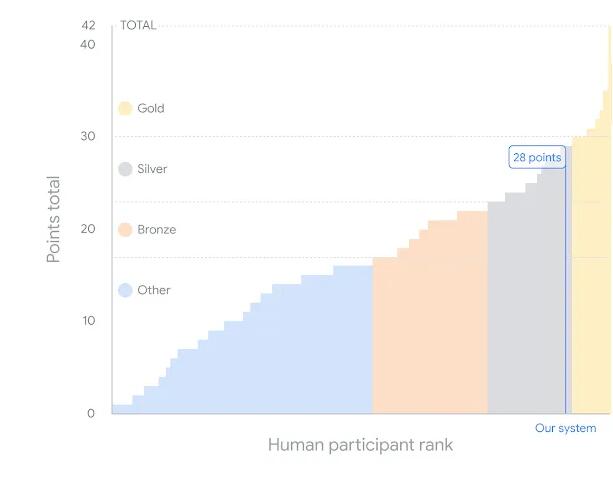Select the Silver legend text label

pos(152,169)
